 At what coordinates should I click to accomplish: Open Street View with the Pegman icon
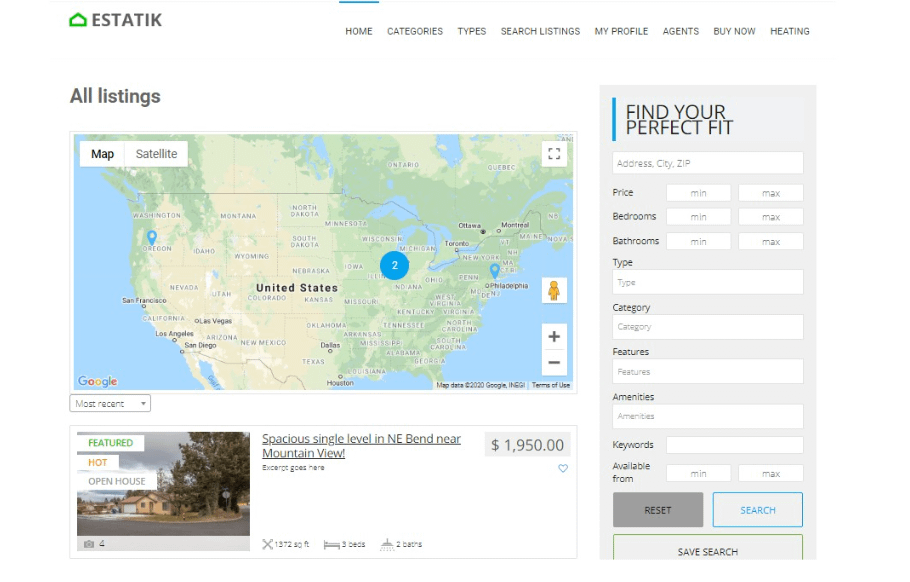click(554, 290)
